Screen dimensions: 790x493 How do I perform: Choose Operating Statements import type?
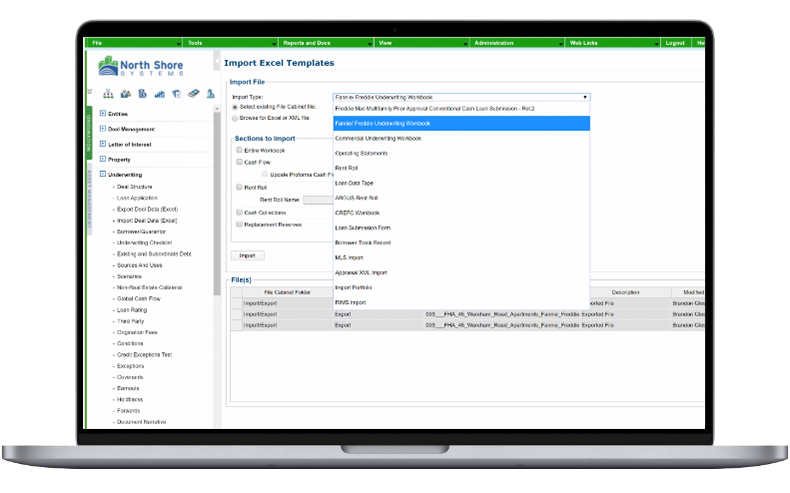(462, 153)
